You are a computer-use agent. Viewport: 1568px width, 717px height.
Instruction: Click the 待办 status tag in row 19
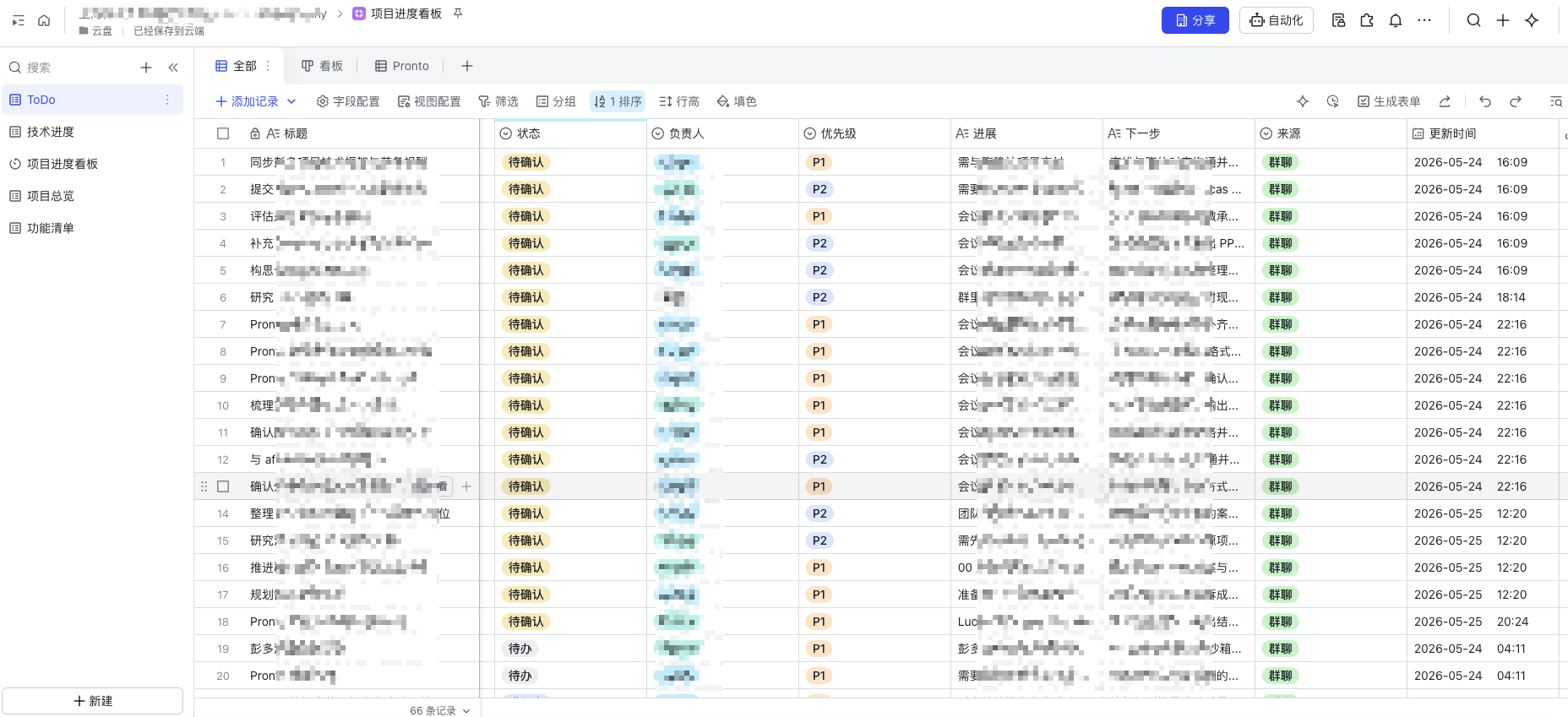(520, 649)
